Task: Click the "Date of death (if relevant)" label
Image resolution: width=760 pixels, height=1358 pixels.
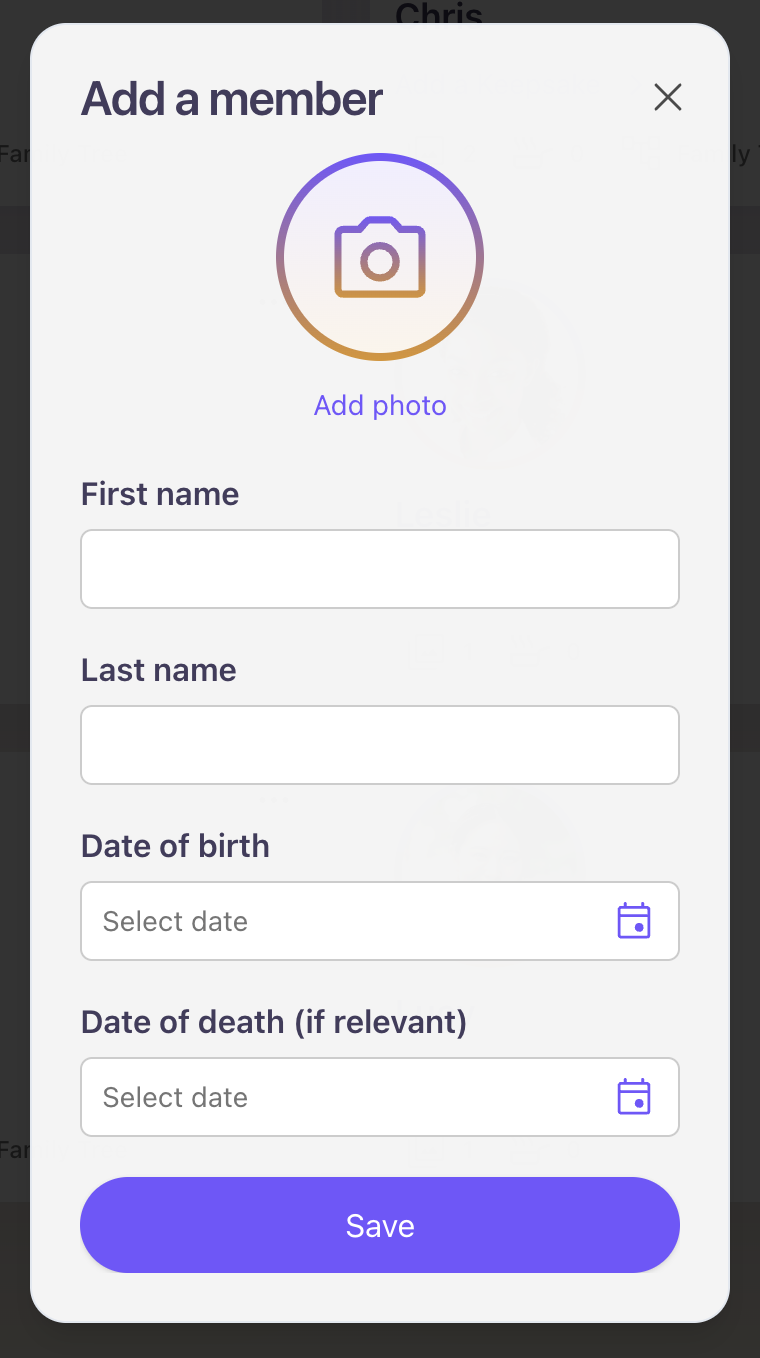Action: click(274, 1022)
